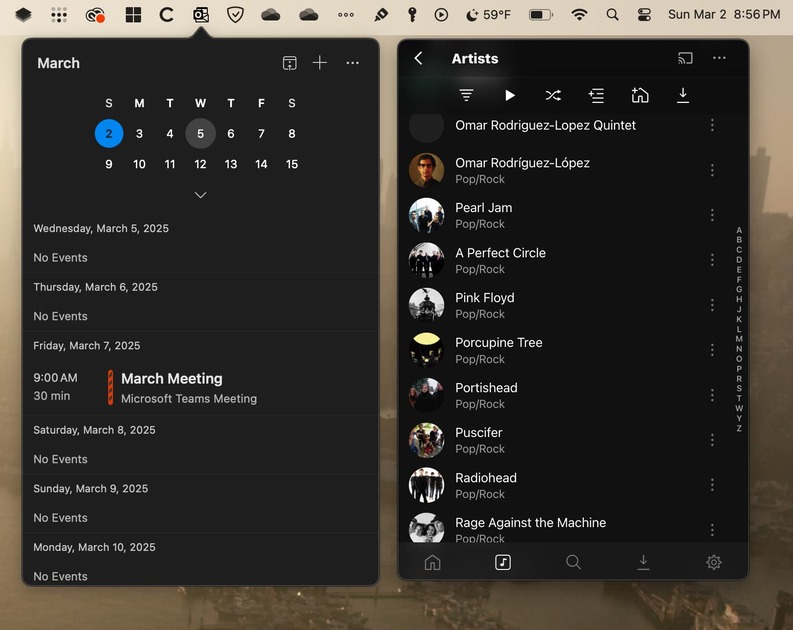Jump to letter A in alphabet index
The height and width of the screenshot is (630, 793).
739,230
